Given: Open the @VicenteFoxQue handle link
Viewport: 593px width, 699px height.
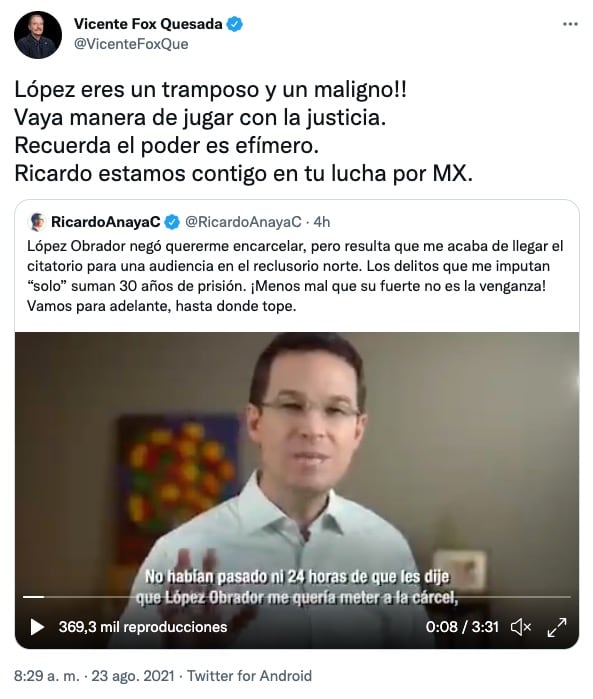Looking at the screenshot, I should pos(131,44).
